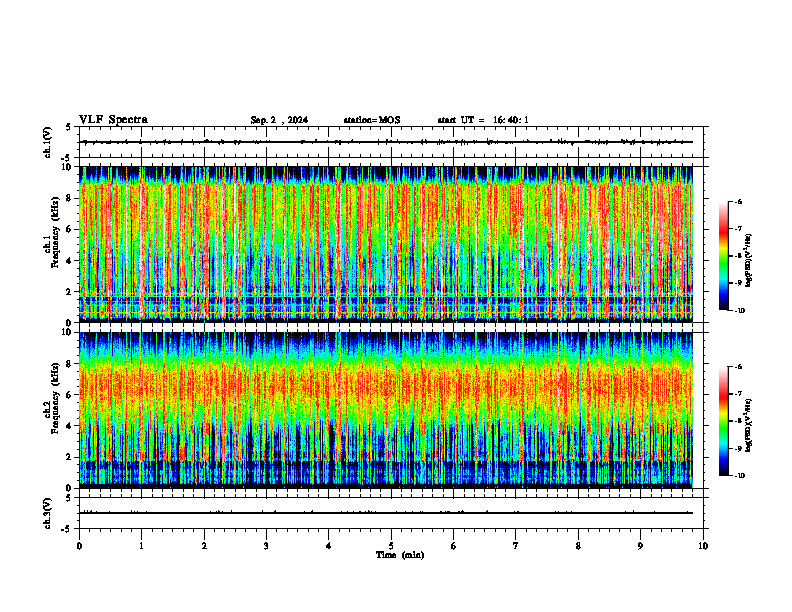The height and width of the screenshot is (612, 792).
Task: Click the "-8" label on upper colorbar
Action: click(738, 256)
